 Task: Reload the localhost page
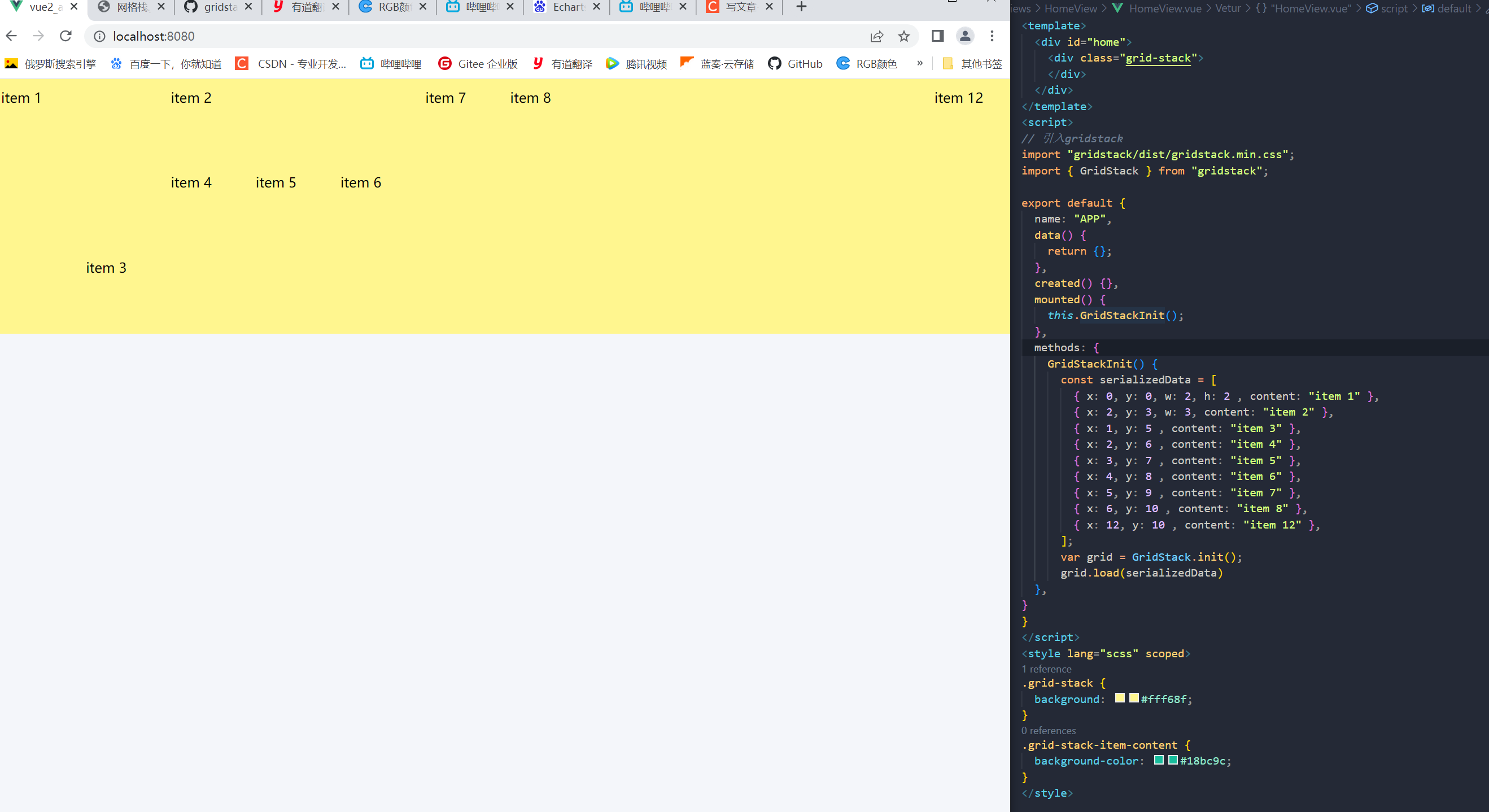66,36
